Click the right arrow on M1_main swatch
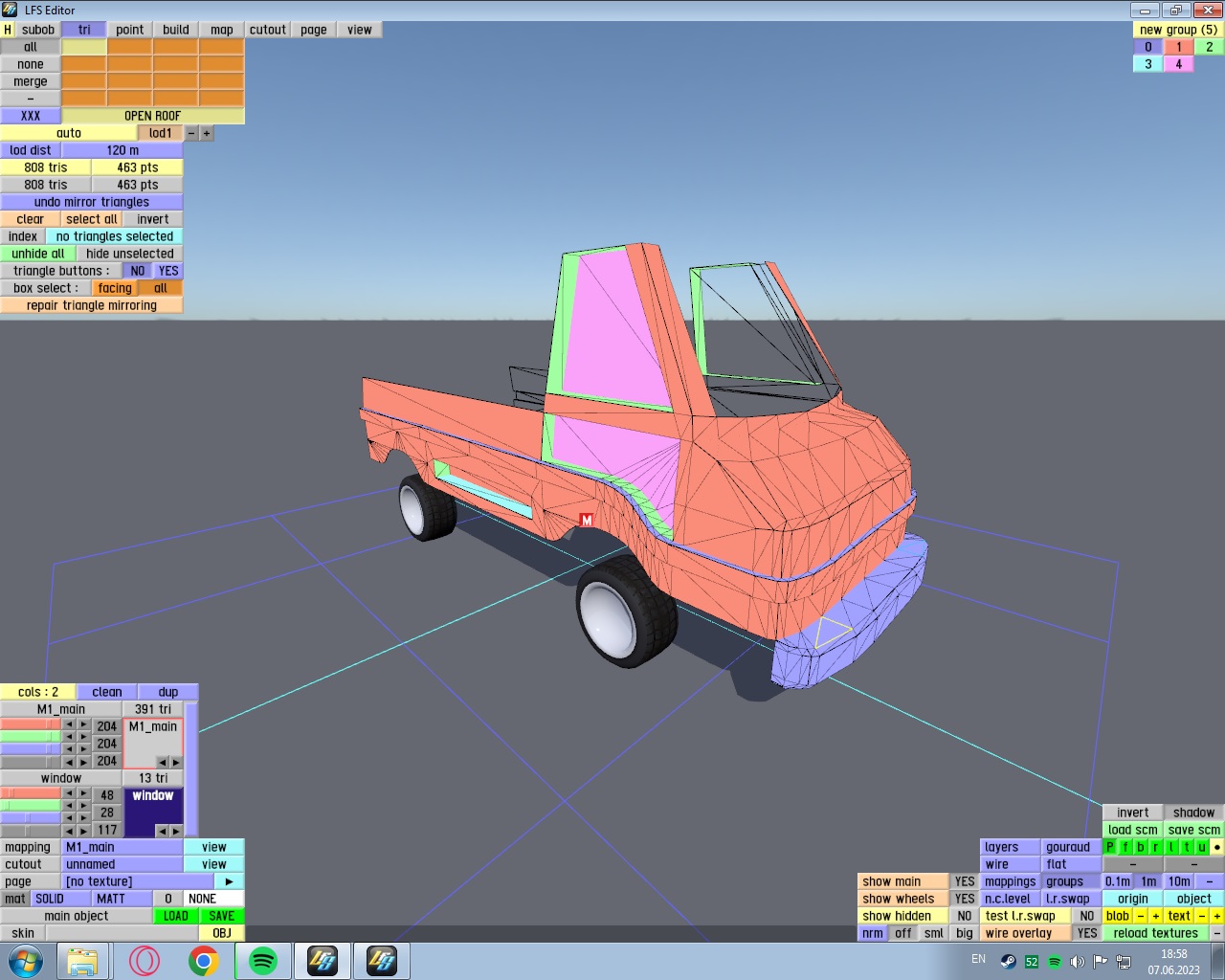Screen dimensions: 1225x980 tap(175, 762)
